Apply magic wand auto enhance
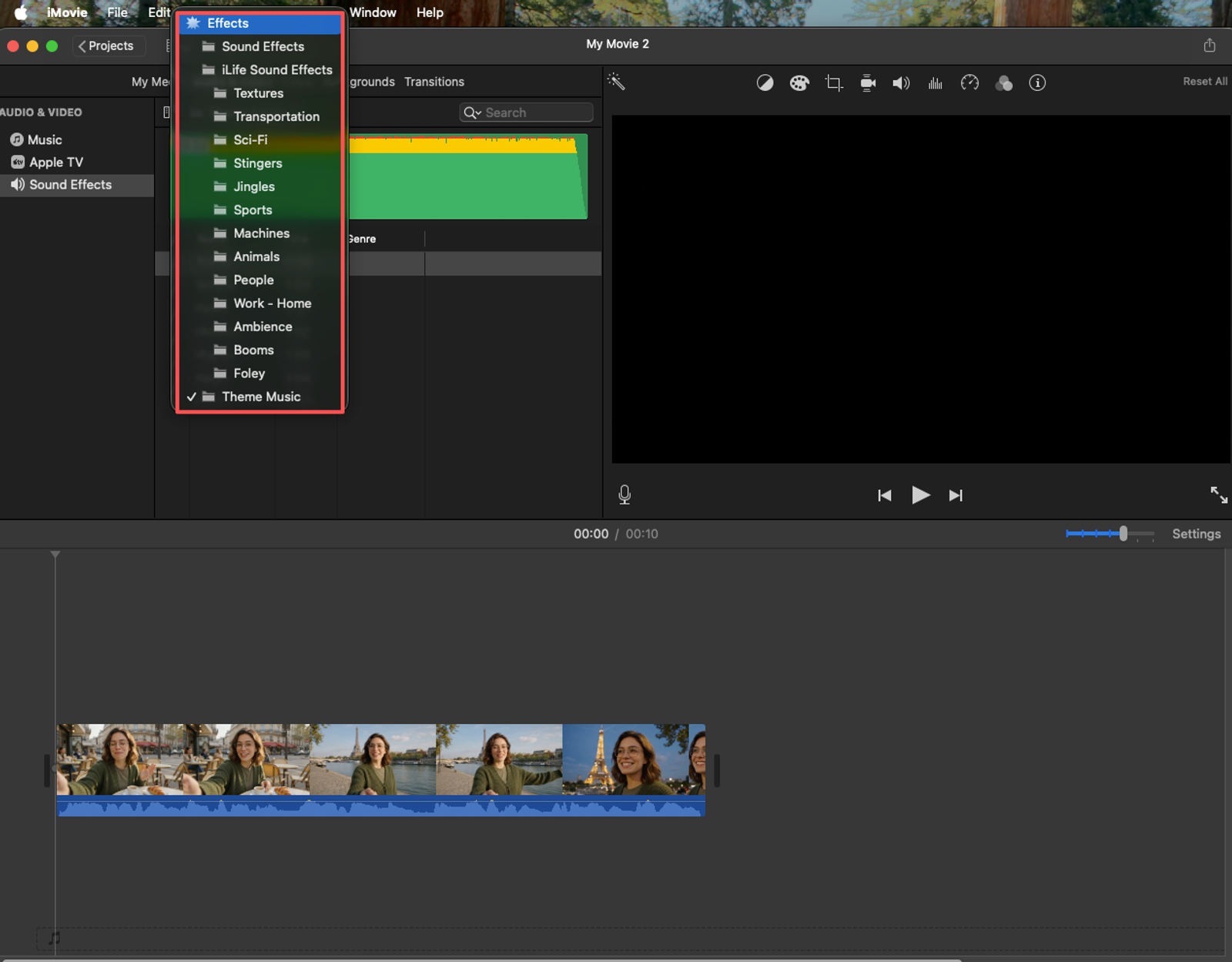Viewport: 1232px width, 962px height. tap(616, 82)
